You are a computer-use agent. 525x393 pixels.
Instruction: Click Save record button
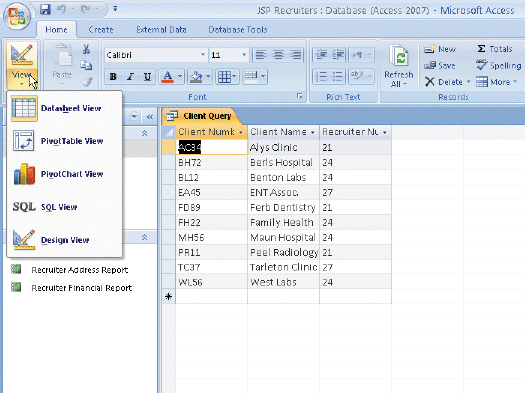[x=440, y=65]
